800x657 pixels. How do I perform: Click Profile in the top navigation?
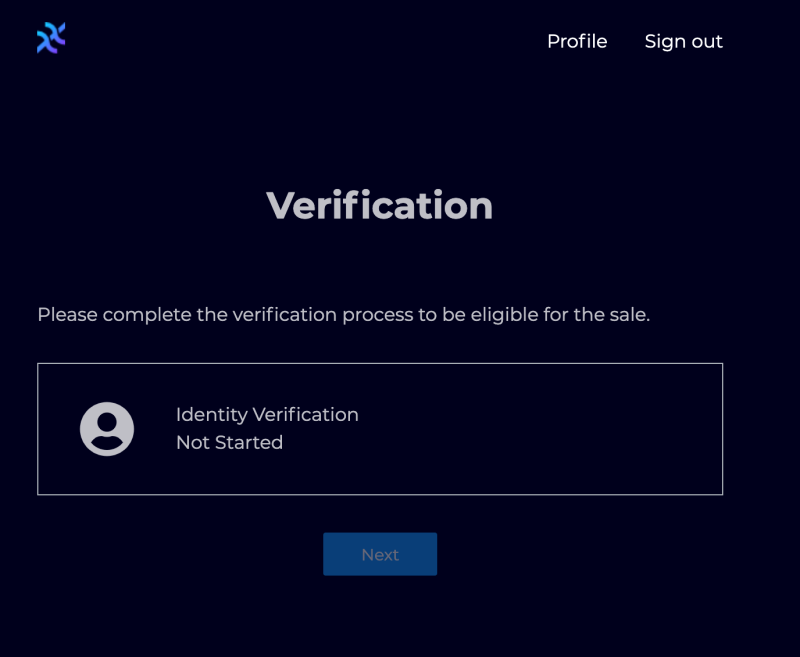coord(577,41)
